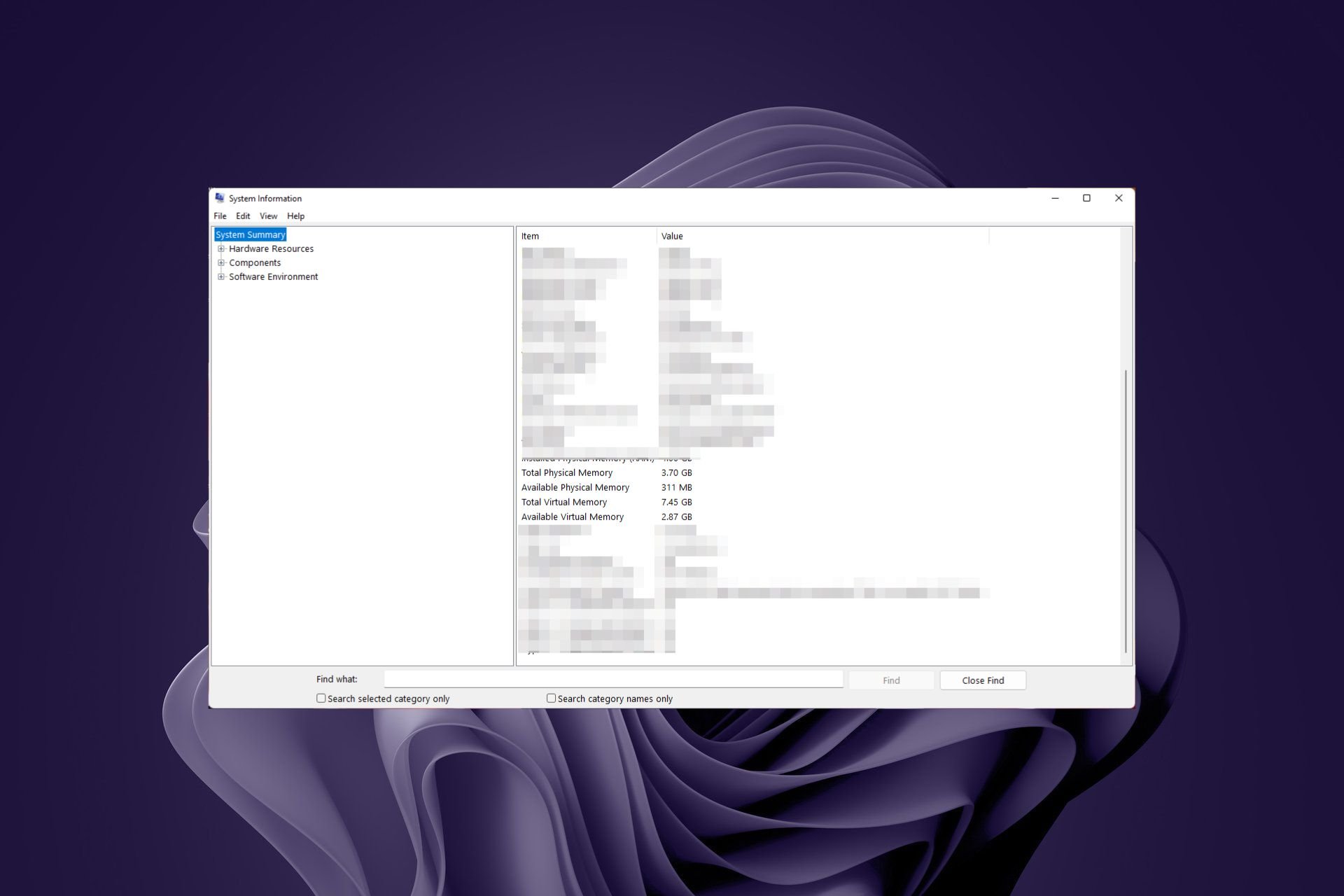Viewport: 1344px width, 896px height.
Task: Click the Available Physical Memory value
Action: click(x=677, y=487)
